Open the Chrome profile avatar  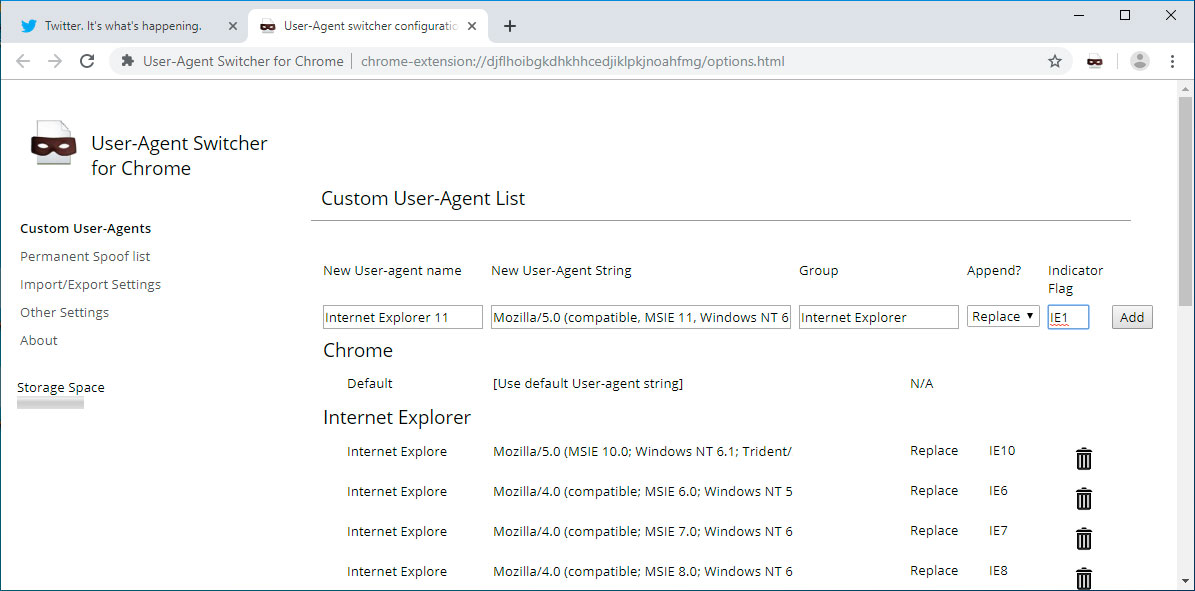pyautogui.click(x=1139, y=62)
